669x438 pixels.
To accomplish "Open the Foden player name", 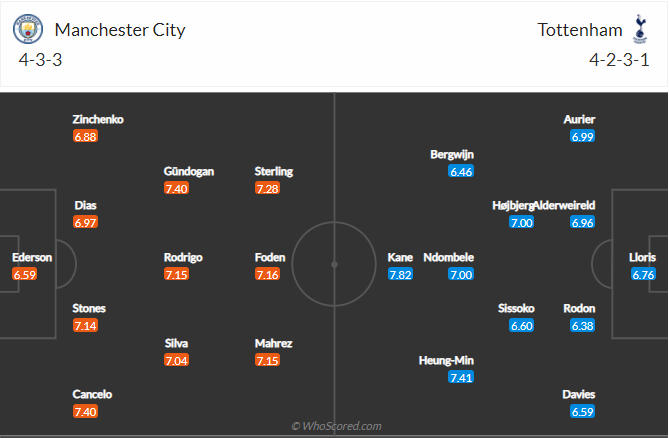I will tap(270, 257).
